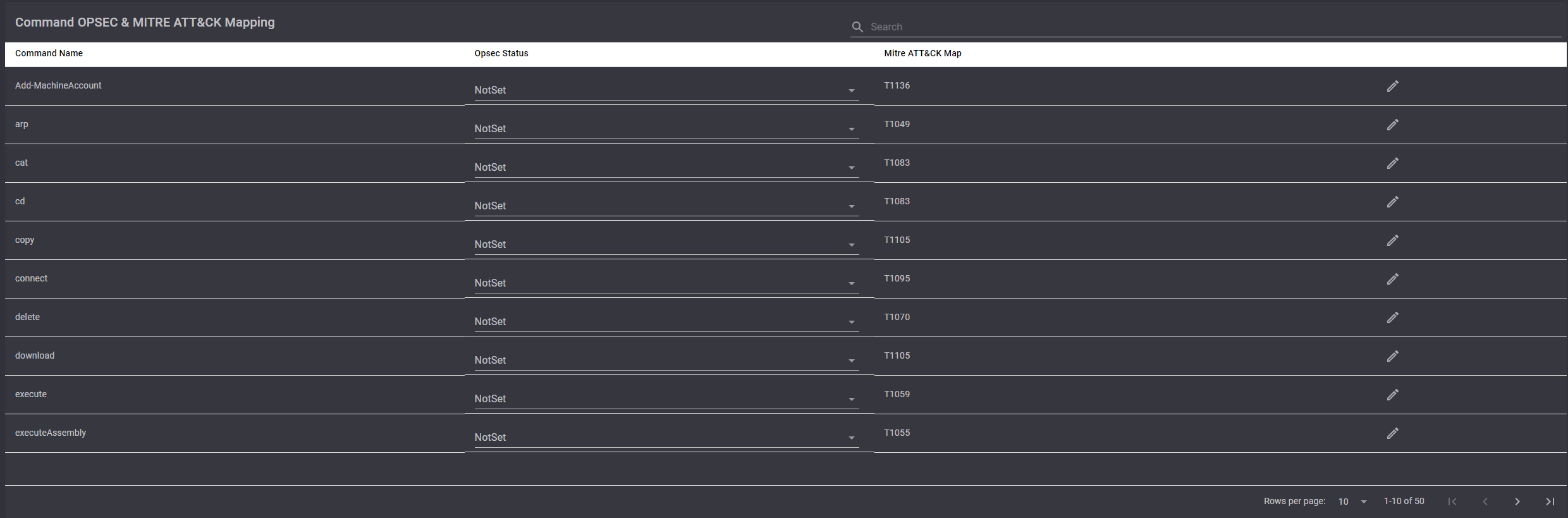Click the T1059 mapping for execute

[x=897, y=394]
